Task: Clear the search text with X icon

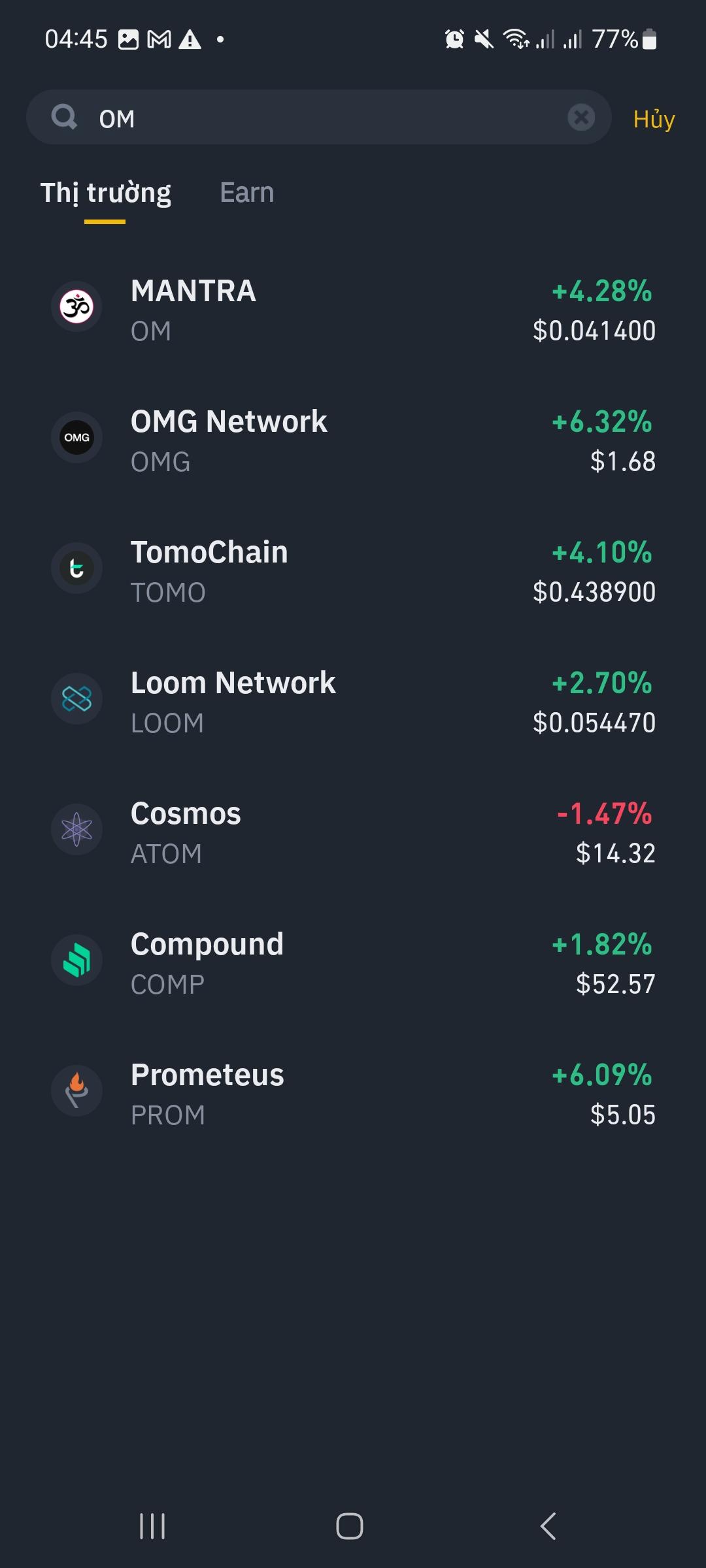Action: (x=580, y=118)
